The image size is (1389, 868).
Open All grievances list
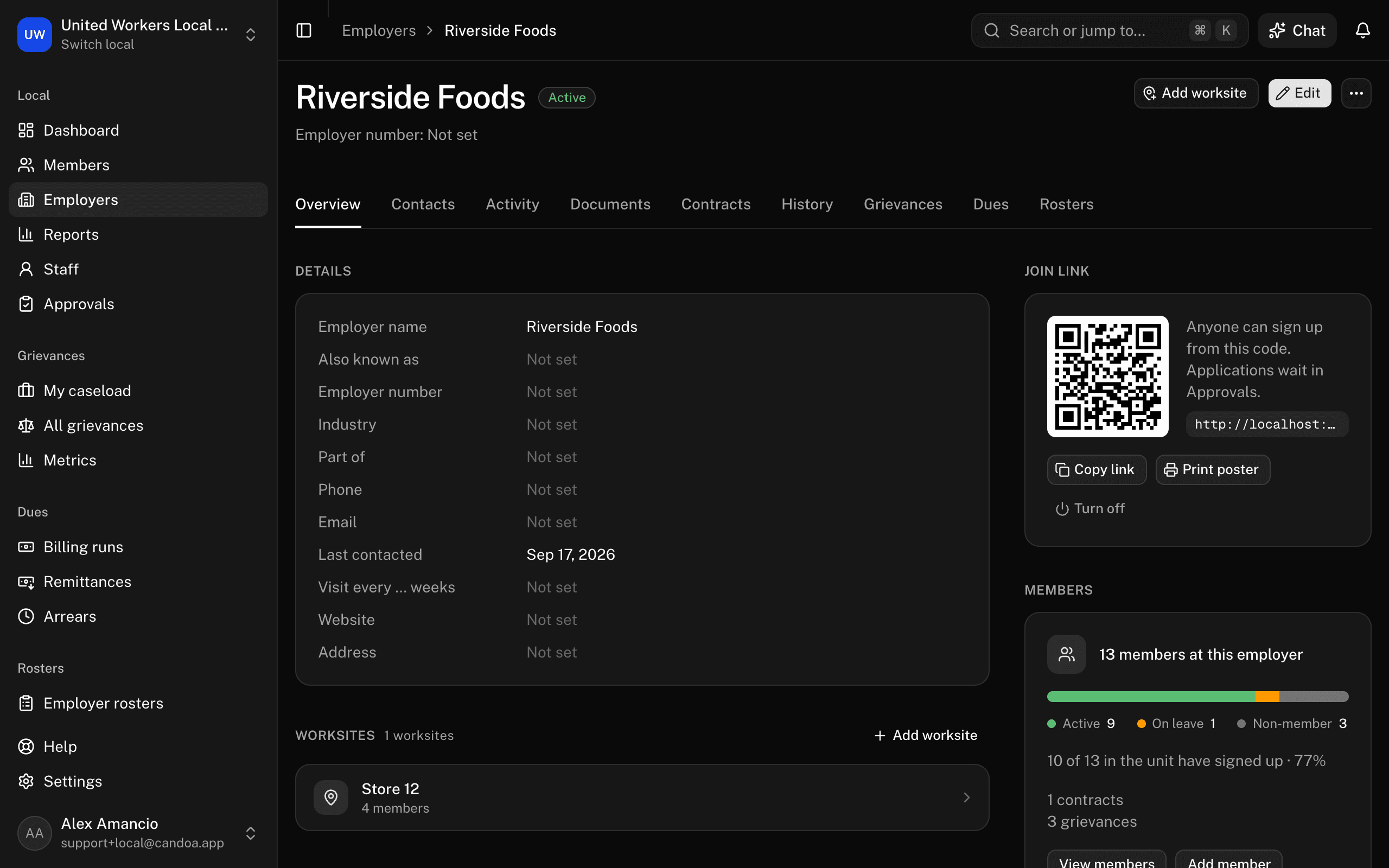(138, 425)
